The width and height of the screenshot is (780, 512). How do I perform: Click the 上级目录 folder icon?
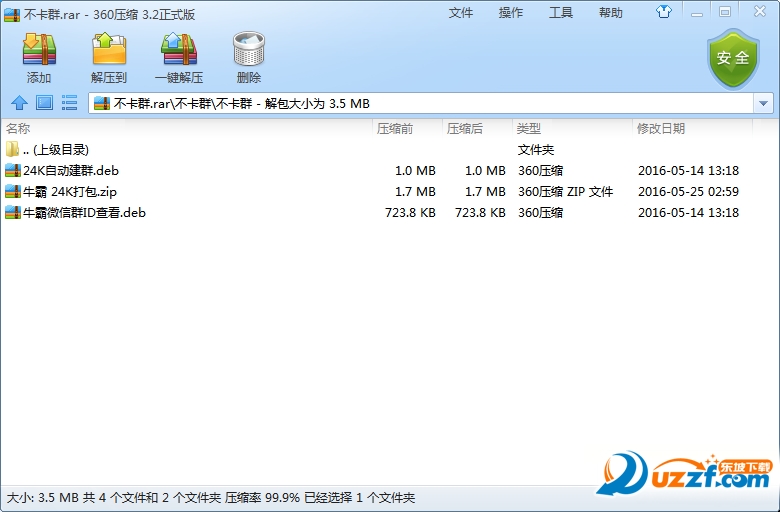pyautogui.click(x=12, y=149)
